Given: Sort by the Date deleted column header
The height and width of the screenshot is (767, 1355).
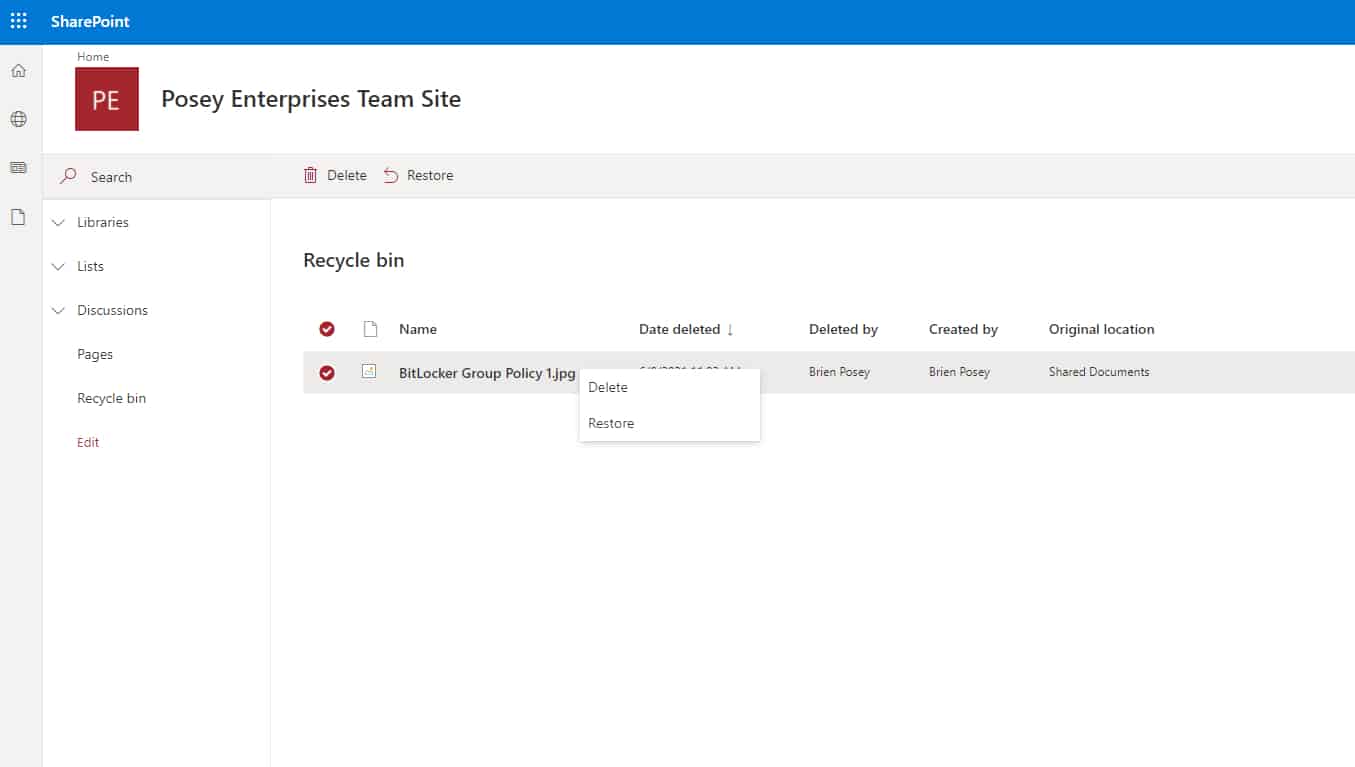Looking at the screenshot, I should [680, 329].
